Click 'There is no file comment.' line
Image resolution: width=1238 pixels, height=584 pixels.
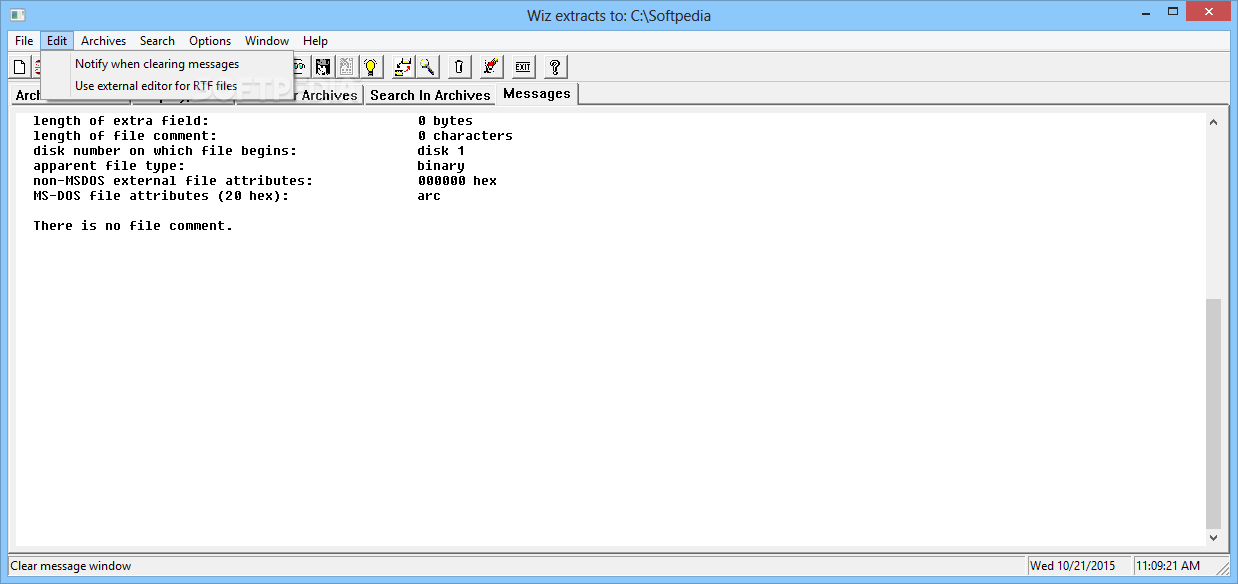pos(133,226)
